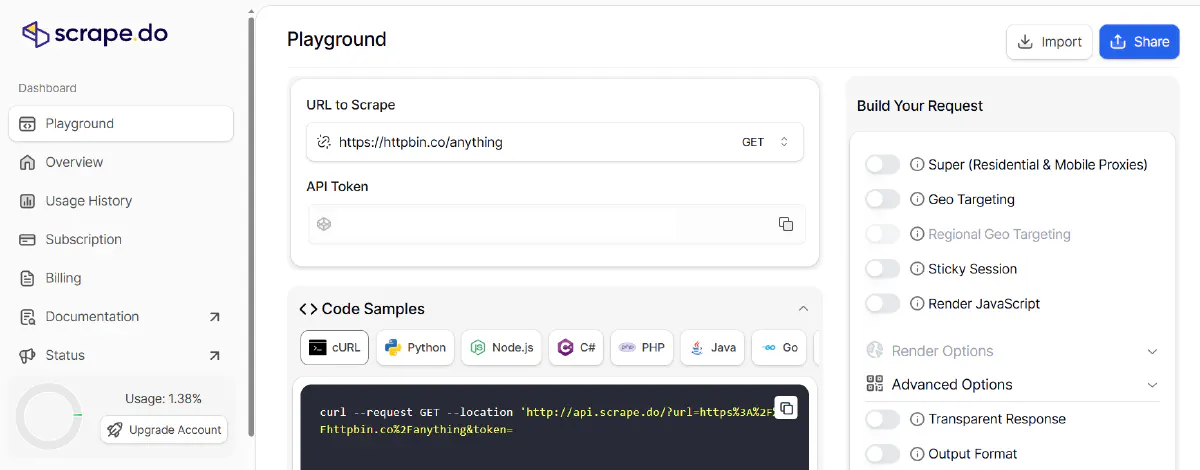The image size is (1200, 470).
Task: Click the URL to Scrape input field
Action: coord(530,142)
